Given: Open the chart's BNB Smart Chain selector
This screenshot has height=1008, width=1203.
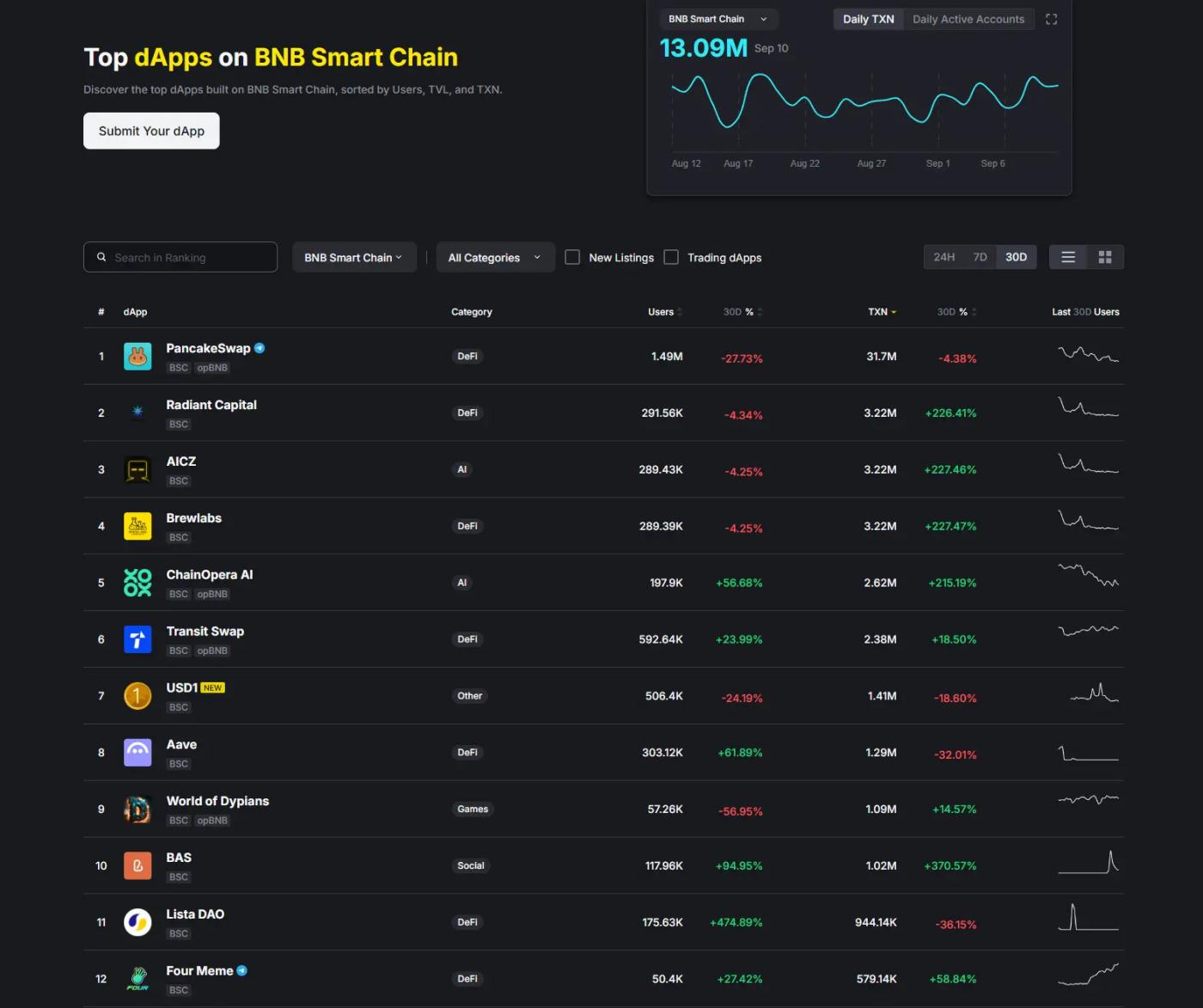Looking at the screenshot, I should (x=718, y=19).
